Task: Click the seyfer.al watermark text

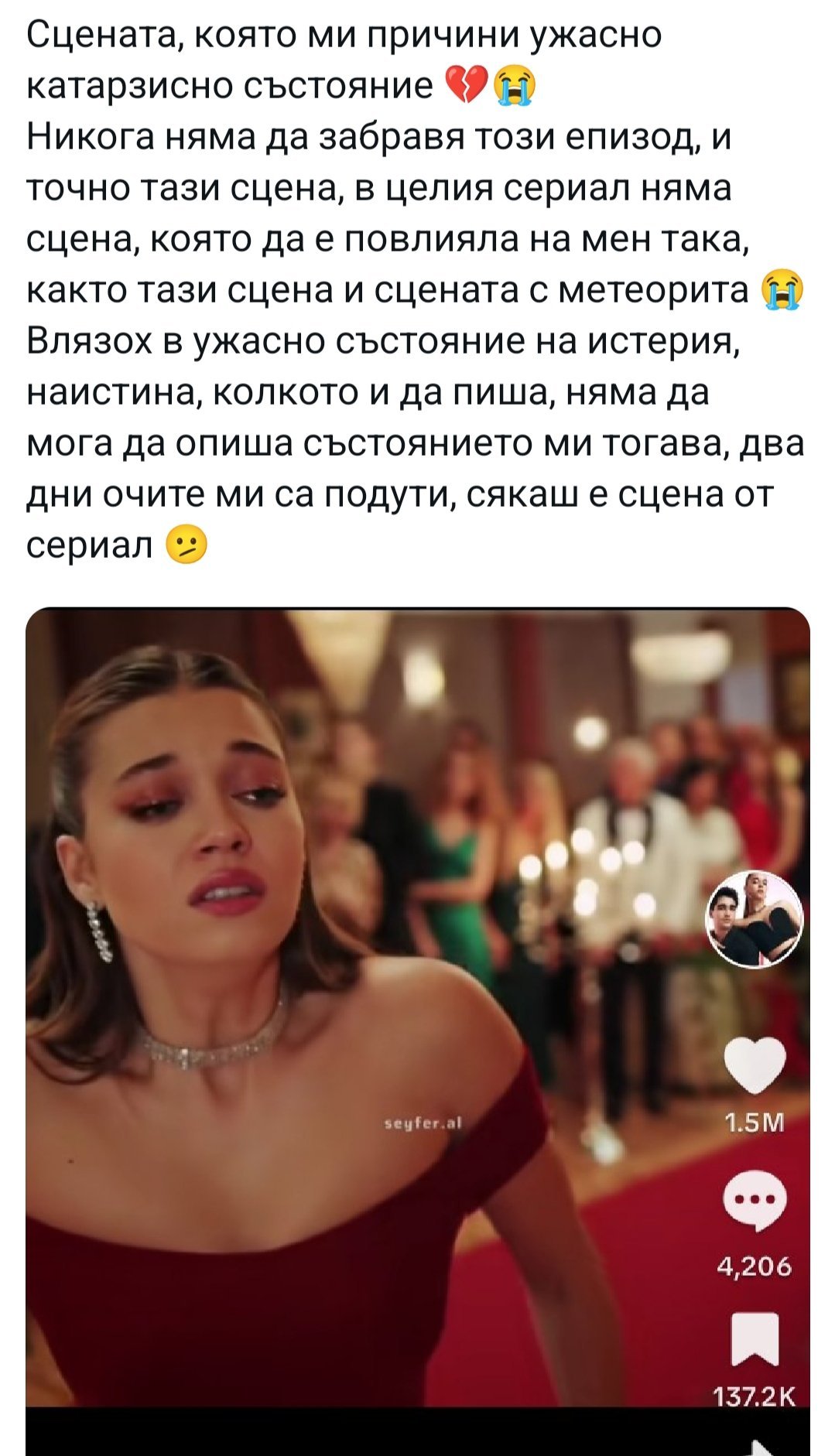Action: point(423,1124)
